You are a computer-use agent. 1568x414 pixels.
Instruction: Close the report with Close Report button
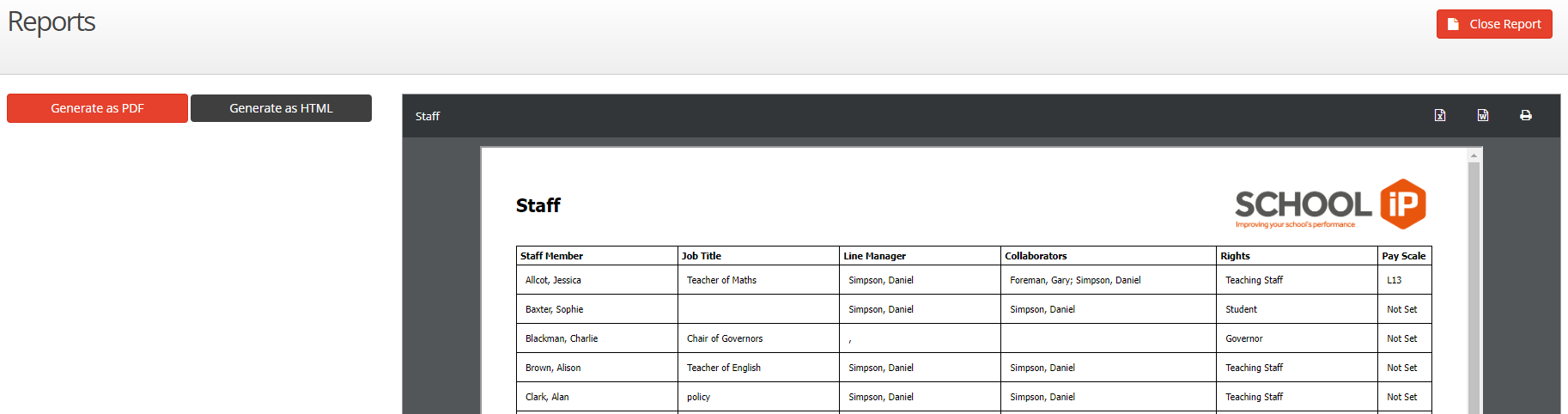pos(1494,24)
